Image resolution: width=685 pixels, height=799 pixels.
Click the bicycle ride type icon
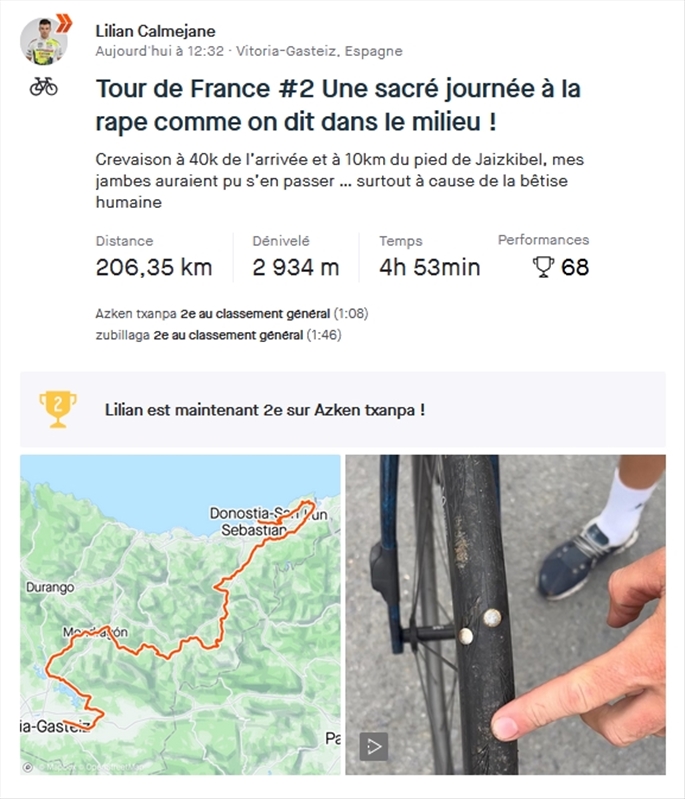[x=43, y=87]
